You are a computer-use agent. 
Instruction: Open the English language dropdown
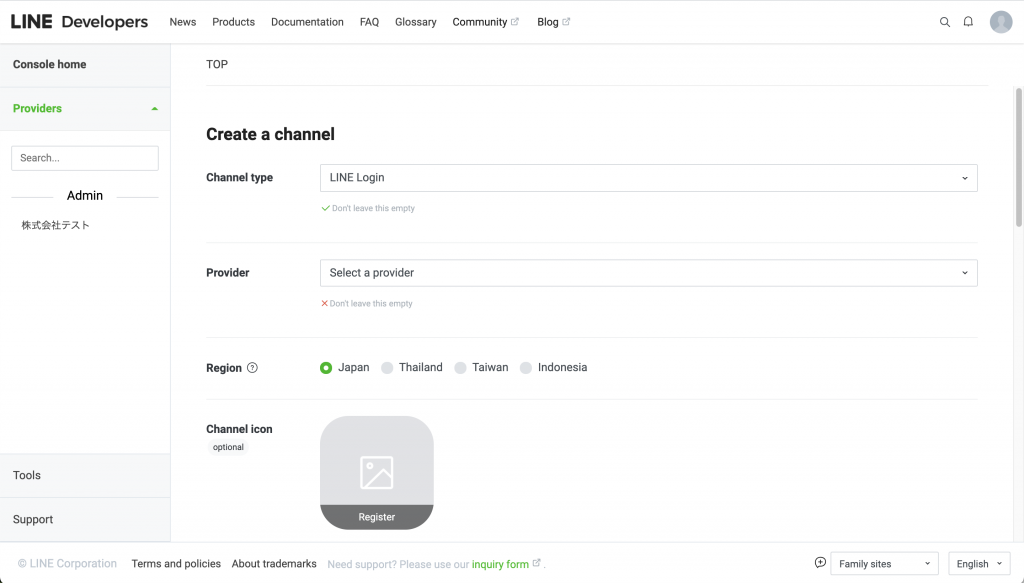[x=979, y=563]
